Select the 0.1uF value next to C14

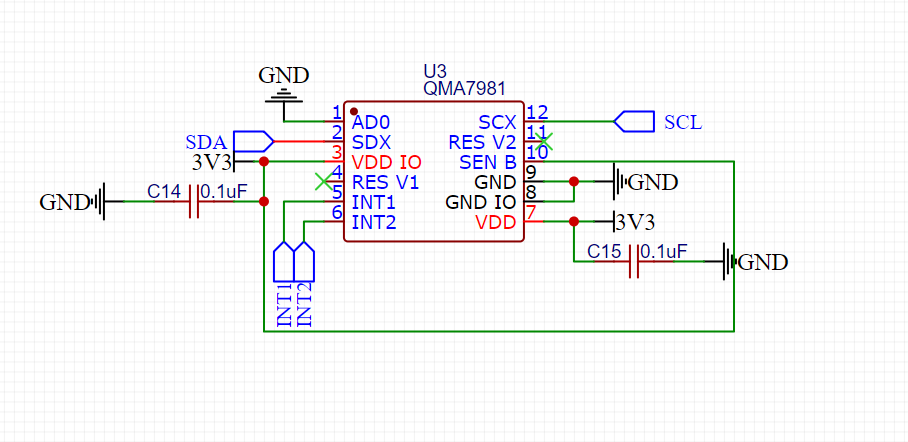coord(225,191)
